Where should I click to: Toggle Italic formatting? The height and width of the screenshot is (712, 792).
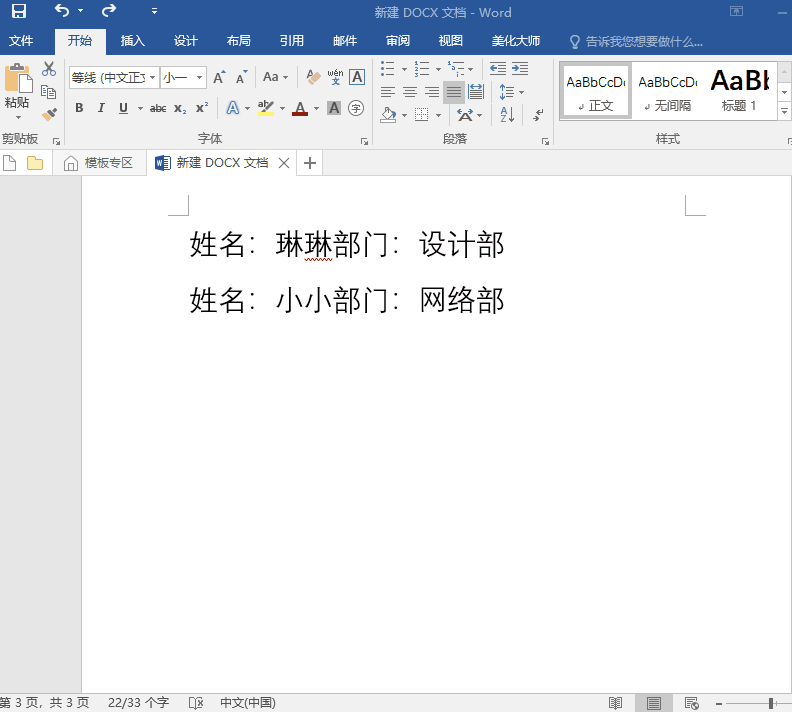point(100,108)
